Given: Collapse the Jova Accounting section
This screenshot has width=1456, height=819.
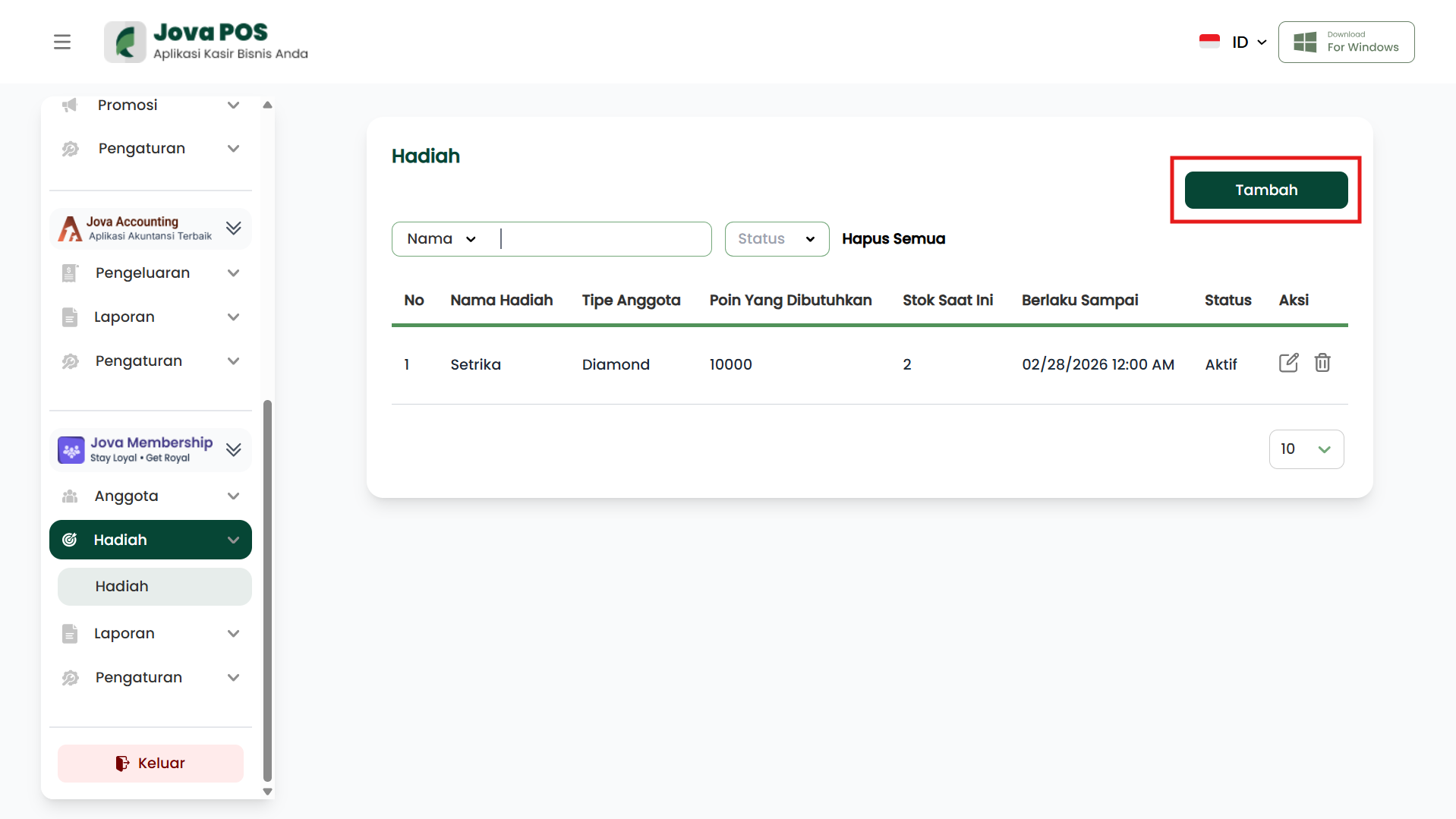Looking at the screenshot, I should coord(233,228).
